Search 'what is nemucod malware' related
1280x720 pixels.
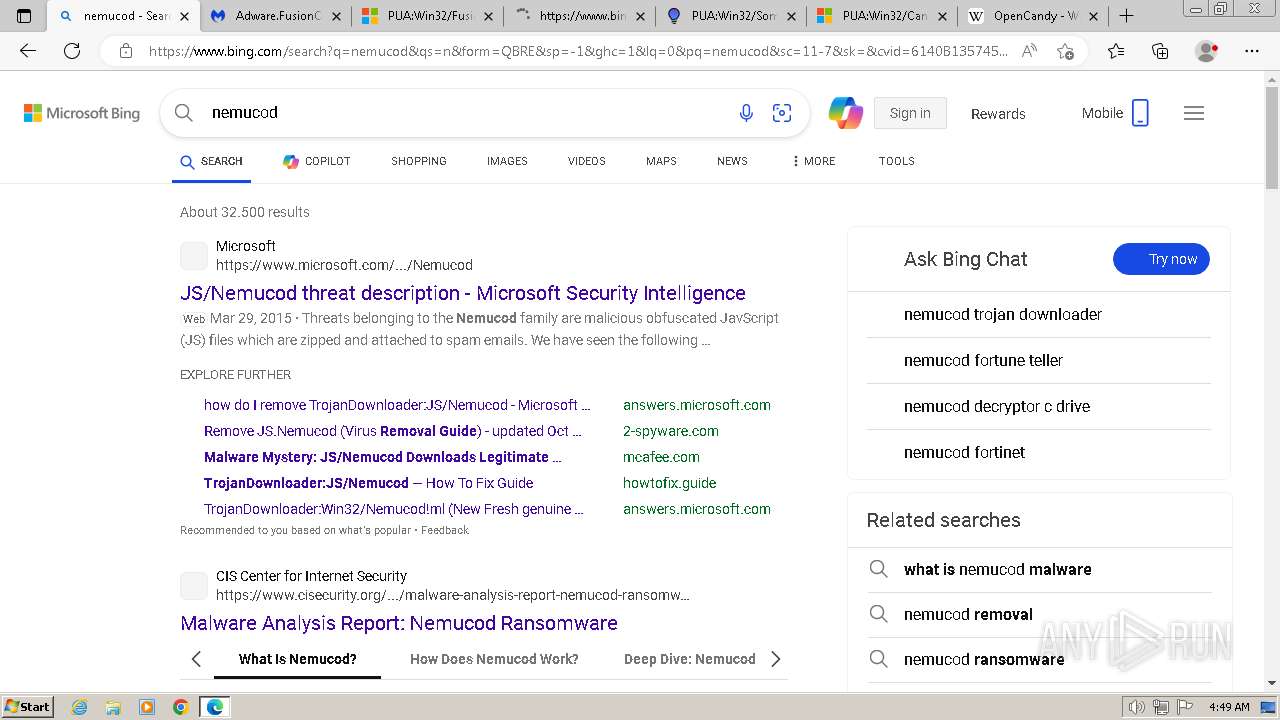(x=998, y=569)
